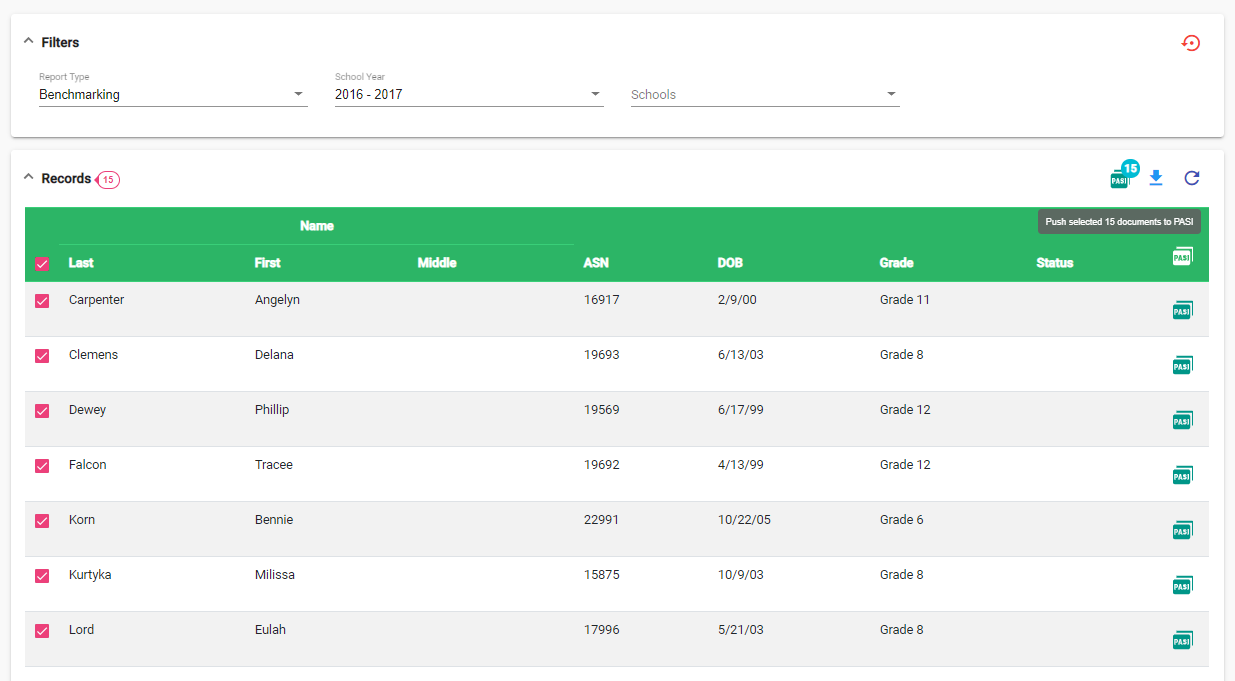Click the download records icon

pos(1156,178)
